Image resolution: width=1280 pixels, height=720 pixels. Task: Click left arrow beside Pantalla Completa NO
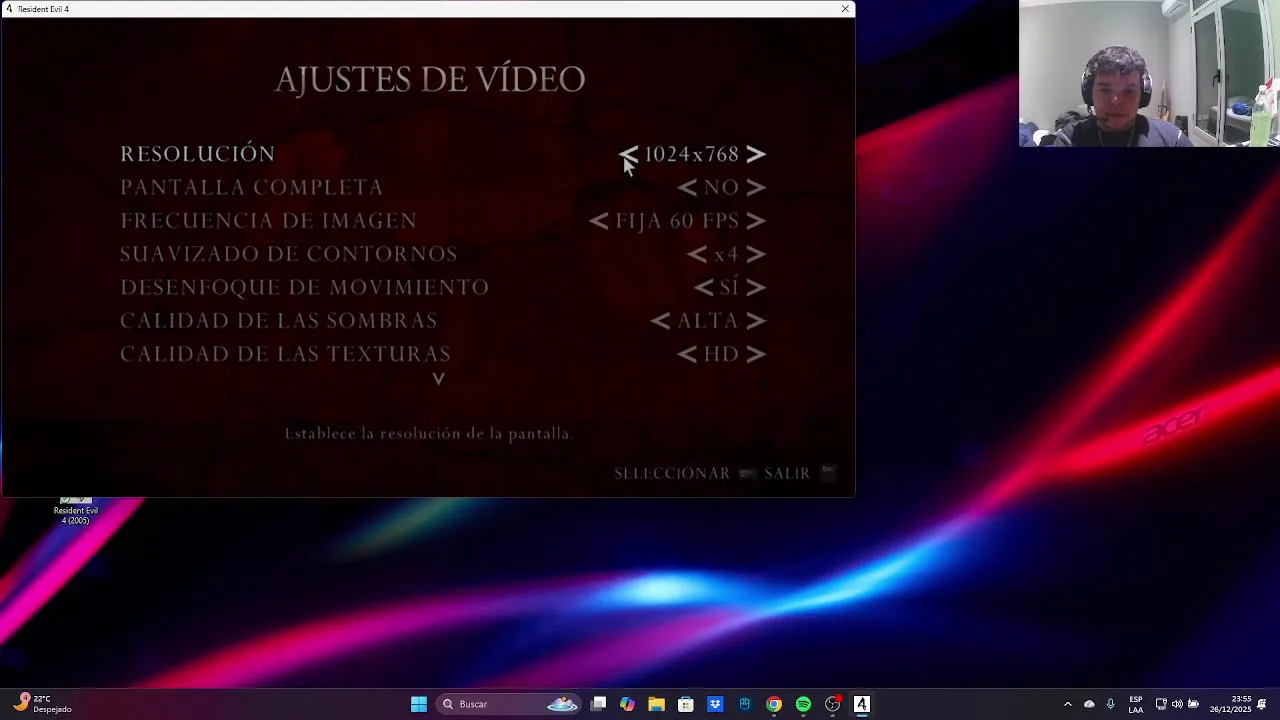[x=687, y=187]
